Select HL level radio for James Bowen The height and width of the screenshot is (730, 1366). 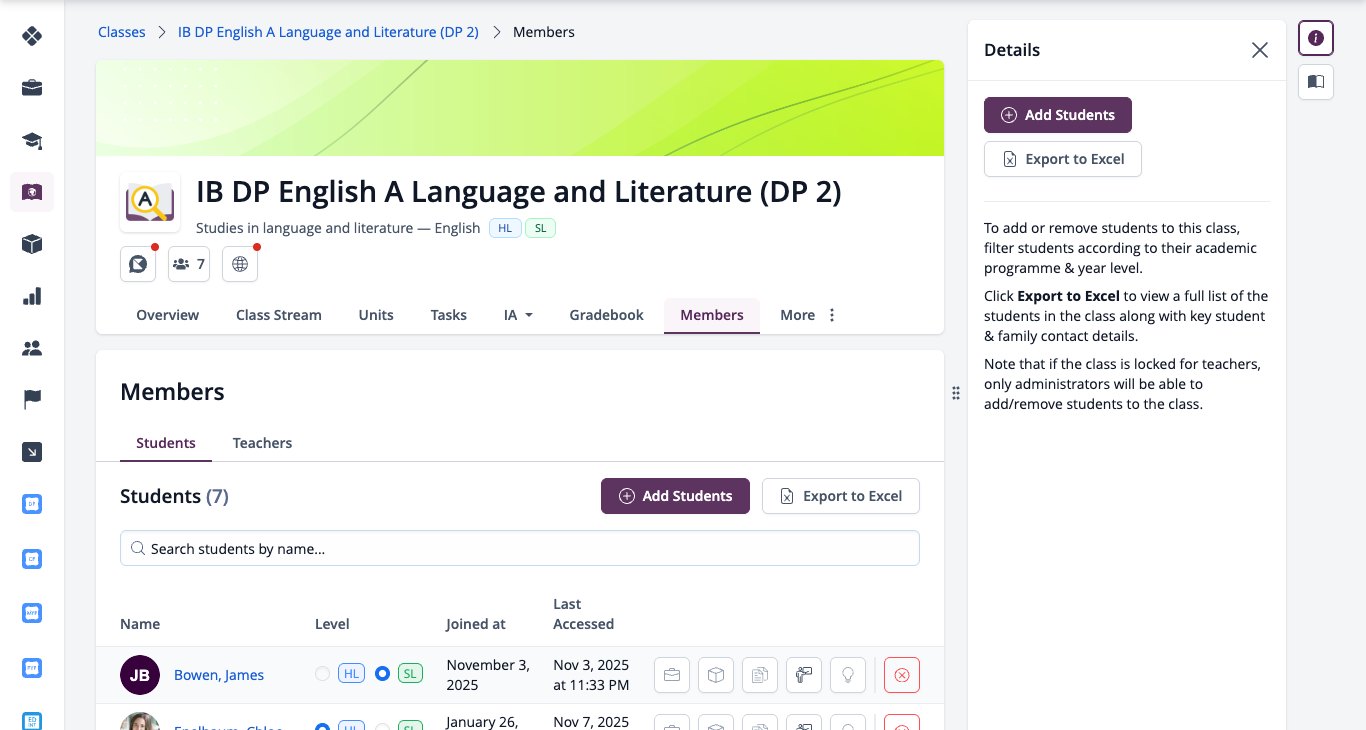(322, 674)
